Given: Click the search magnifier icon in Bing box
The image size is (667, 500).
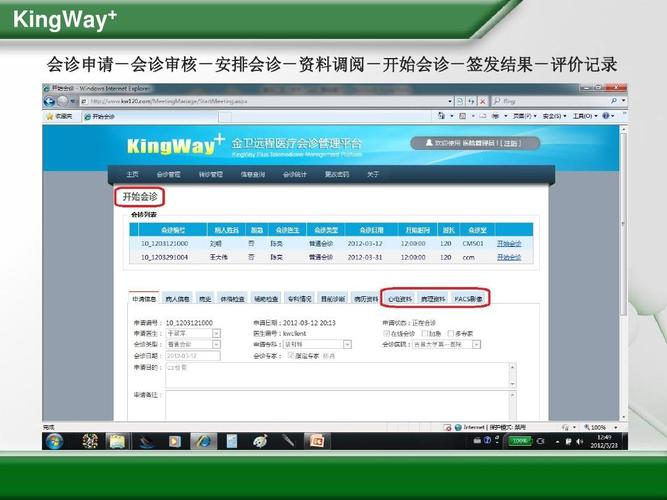Looking at the screenshot, I should click(613, 101).
